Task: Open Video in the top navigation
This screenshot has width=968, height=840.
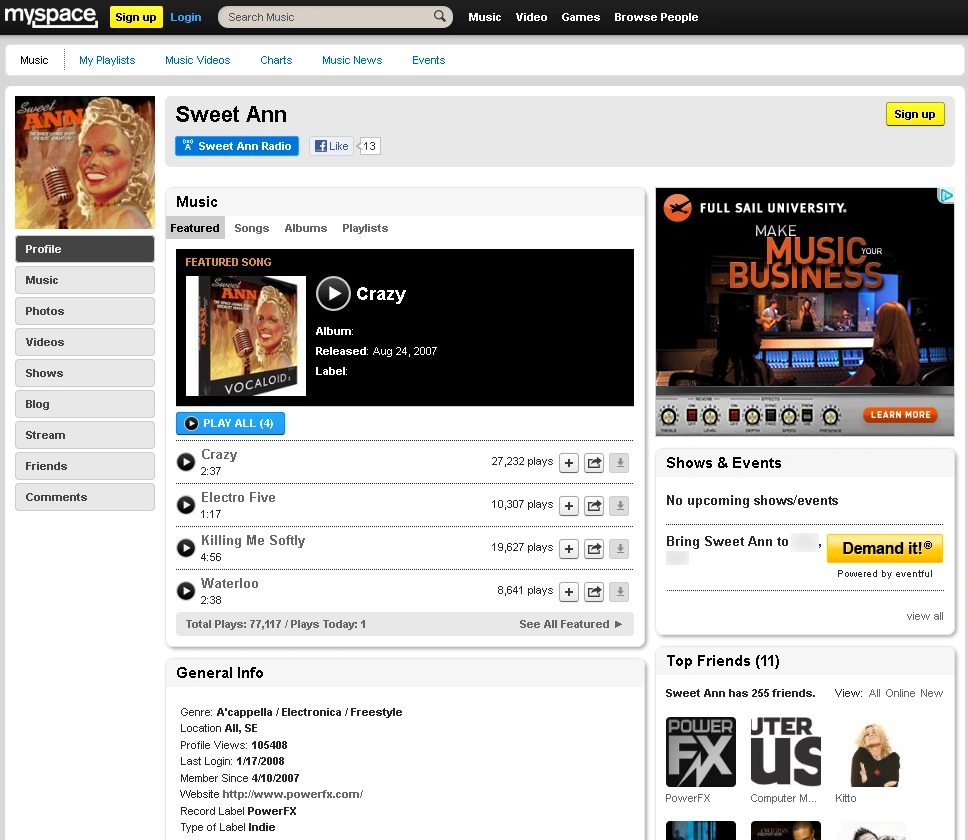Action: [x=532, y=17]
